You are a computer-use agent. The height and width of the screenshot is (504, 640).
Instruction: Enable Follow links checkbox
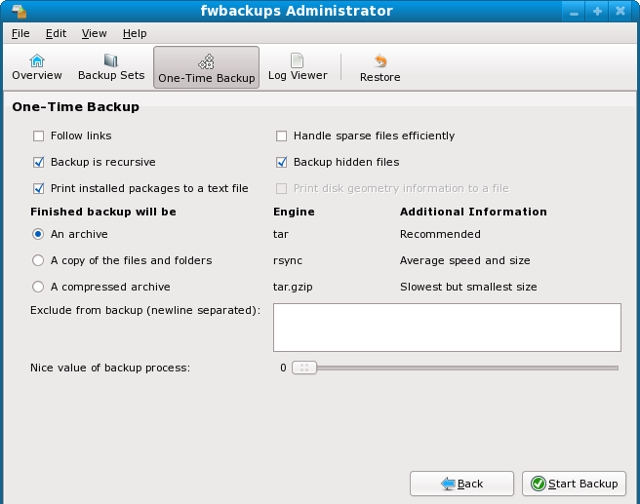[x=38, y=136]
